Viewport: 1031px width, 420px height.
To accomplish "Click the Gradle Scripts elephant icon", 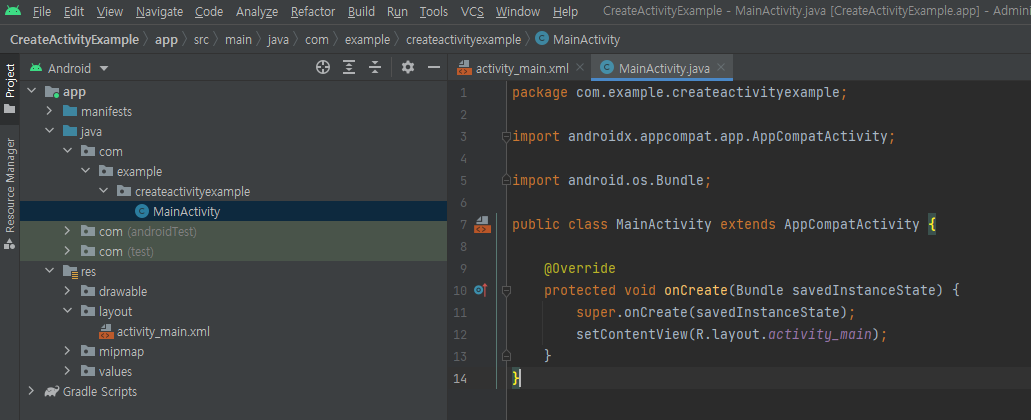I will point(52,392).
